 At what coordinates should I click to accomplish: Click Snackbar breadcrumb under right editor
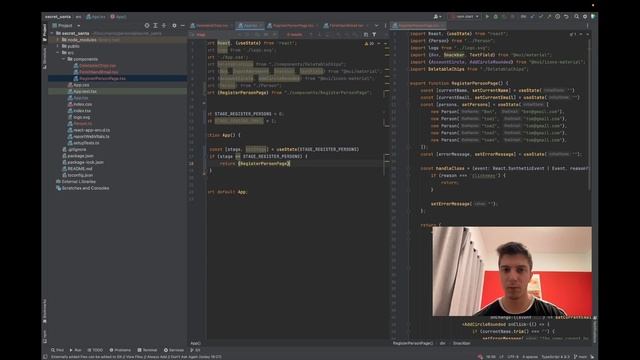point(461,343)
